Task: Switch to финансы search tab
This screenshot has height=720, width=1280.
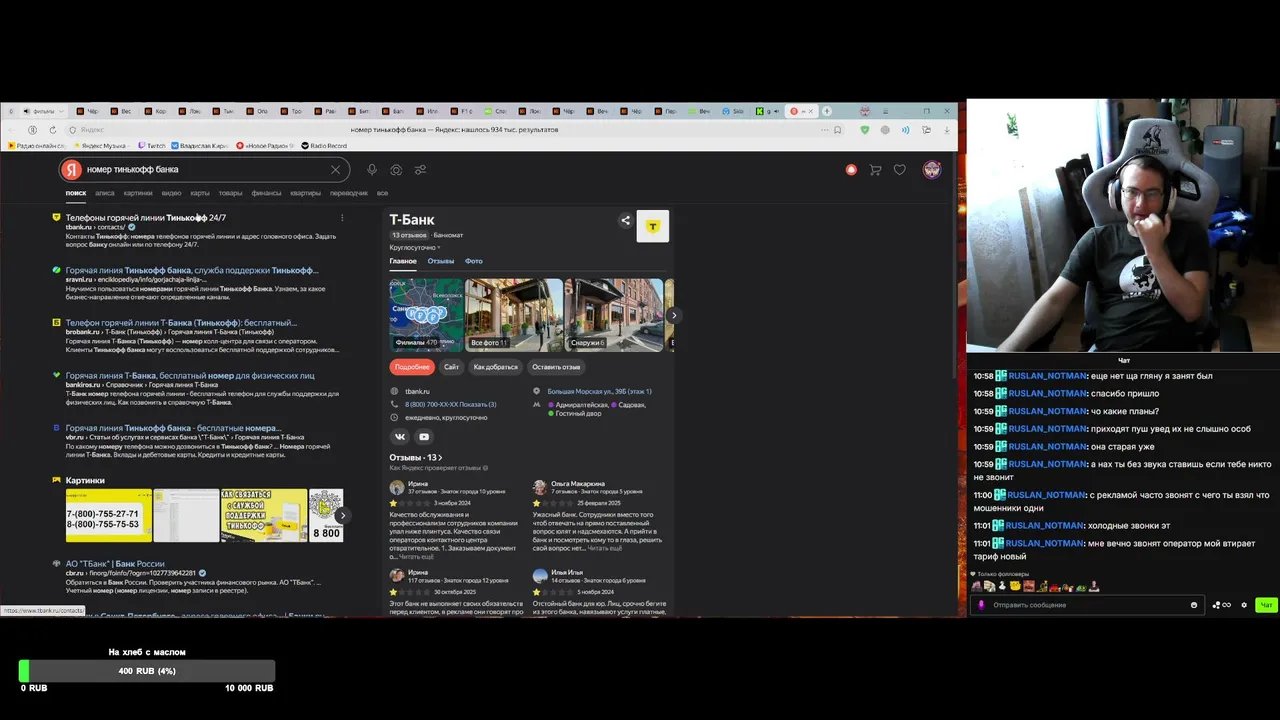Action: (x=266, y=193)
